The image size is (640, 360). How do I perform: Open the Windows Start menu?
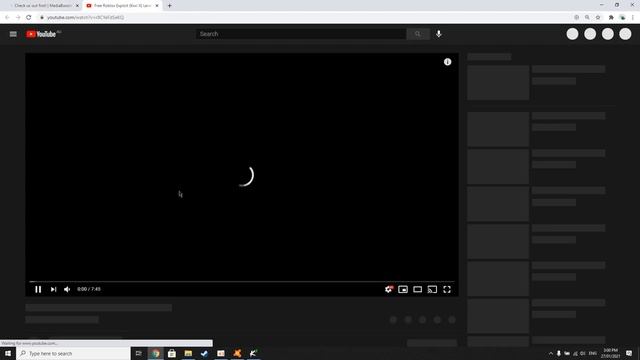(x=8, y=353)
